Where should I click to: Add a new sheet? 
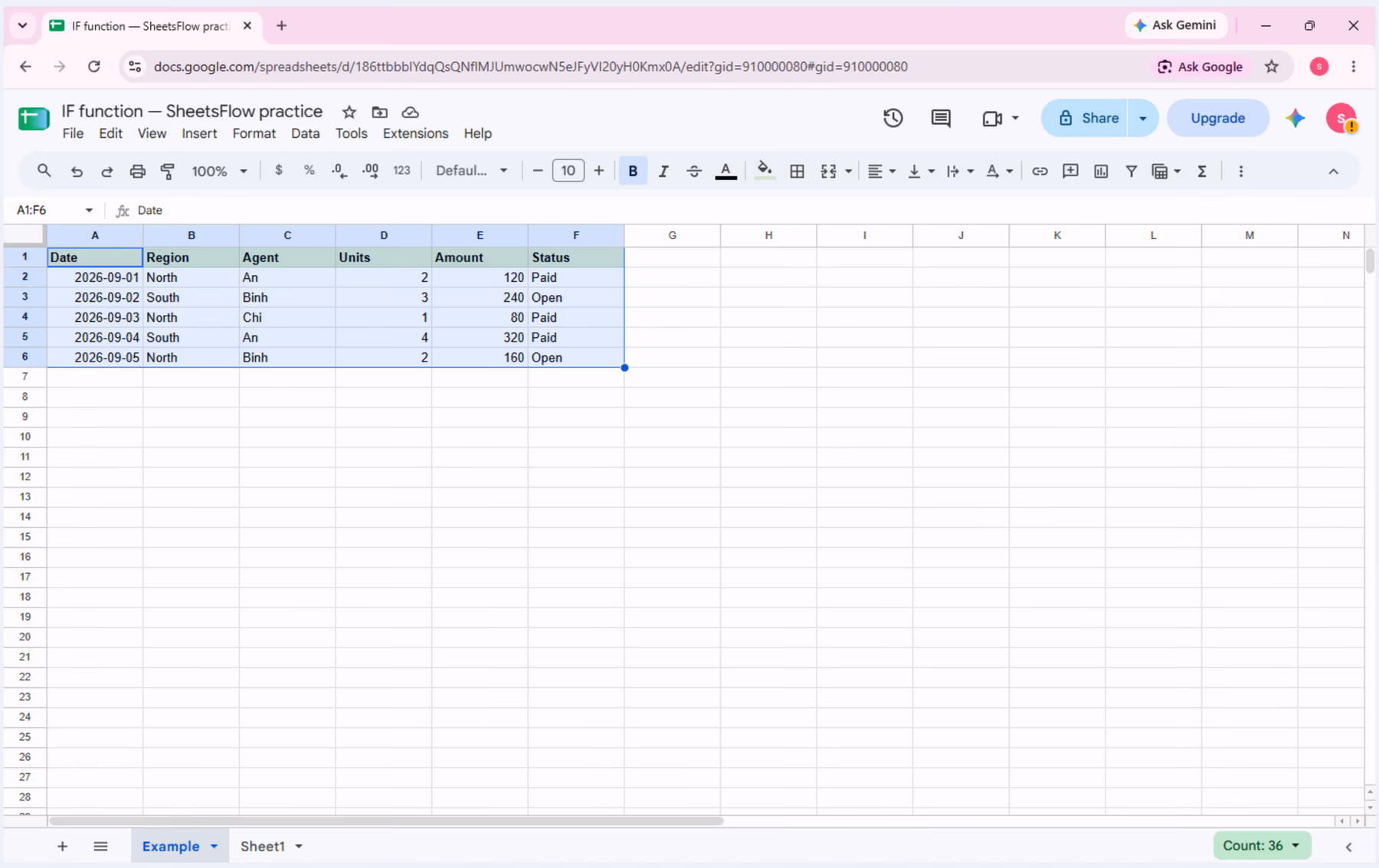pyautogui.click(x=63, y=847)
